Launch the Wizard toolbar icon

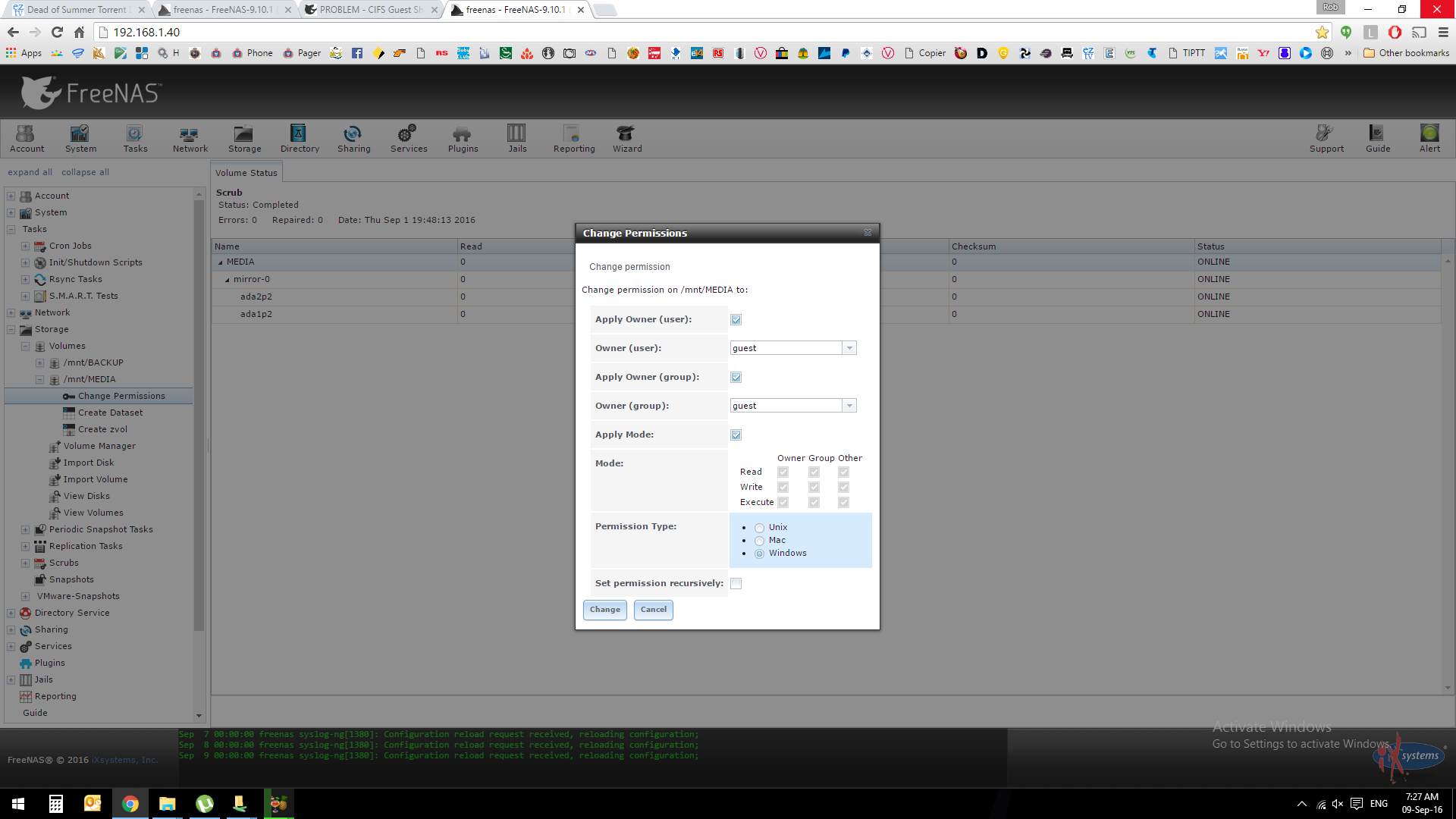click(627, 139)
